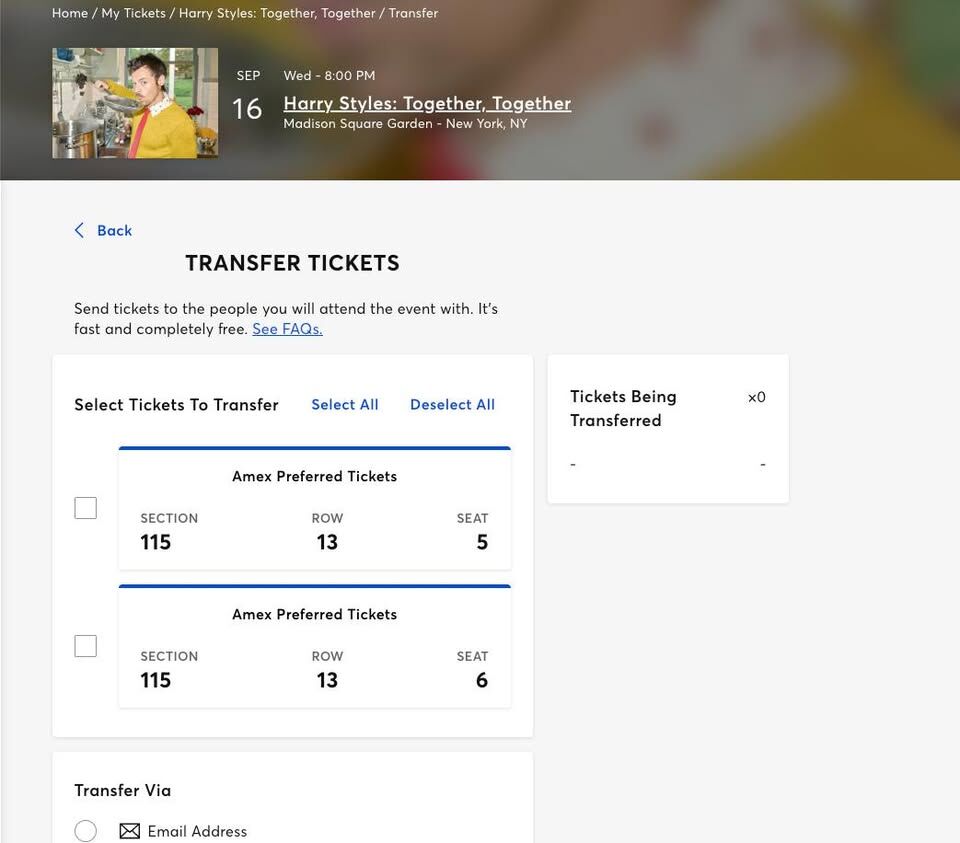The width and height of the screenshot is (960, 843).
Task: Select the Email Address radio button
Action: (x=86, y=831)
